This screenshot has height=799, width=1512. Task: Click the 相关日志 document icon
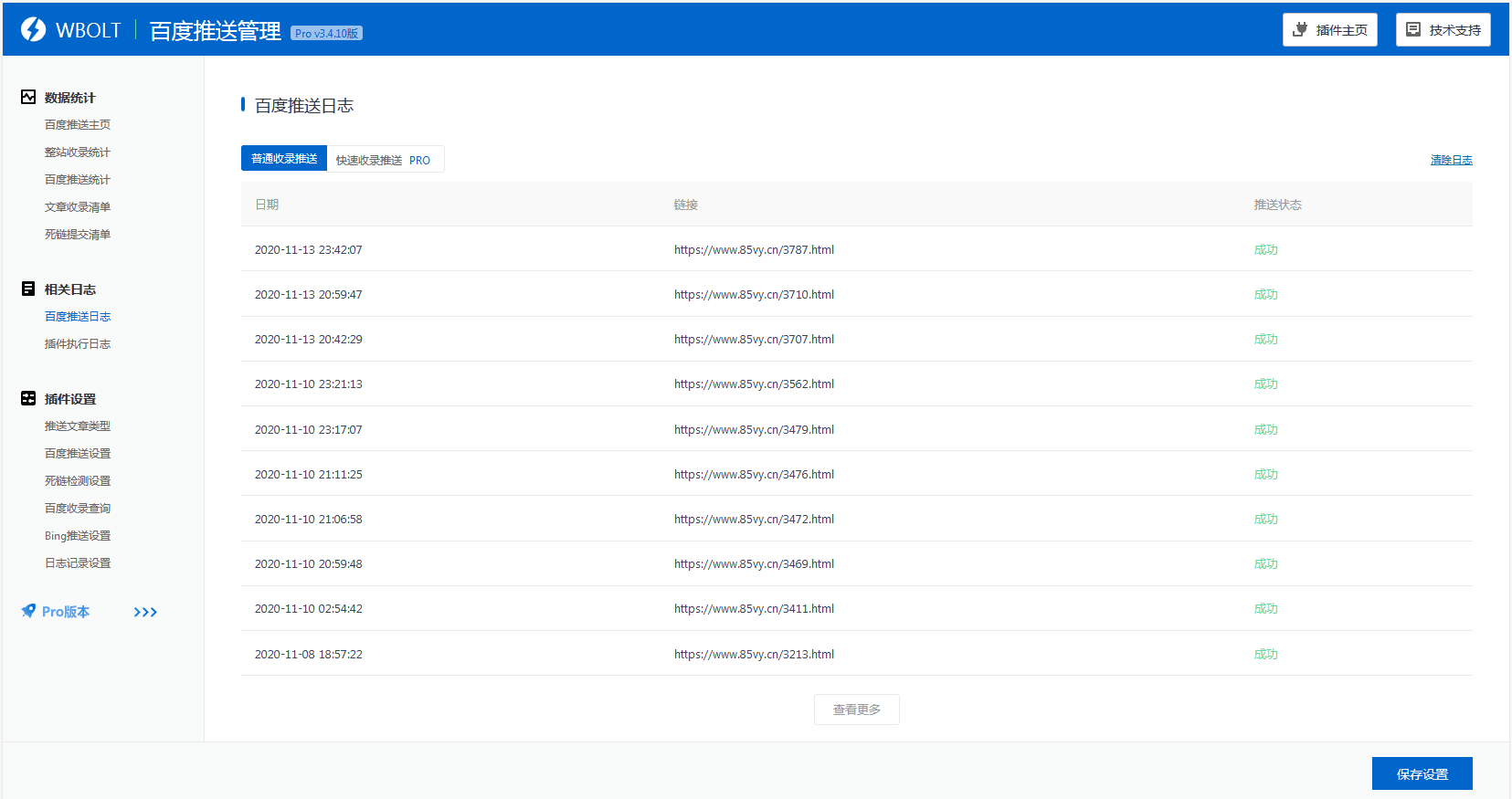pyautogui.click(x=28, y=289)
